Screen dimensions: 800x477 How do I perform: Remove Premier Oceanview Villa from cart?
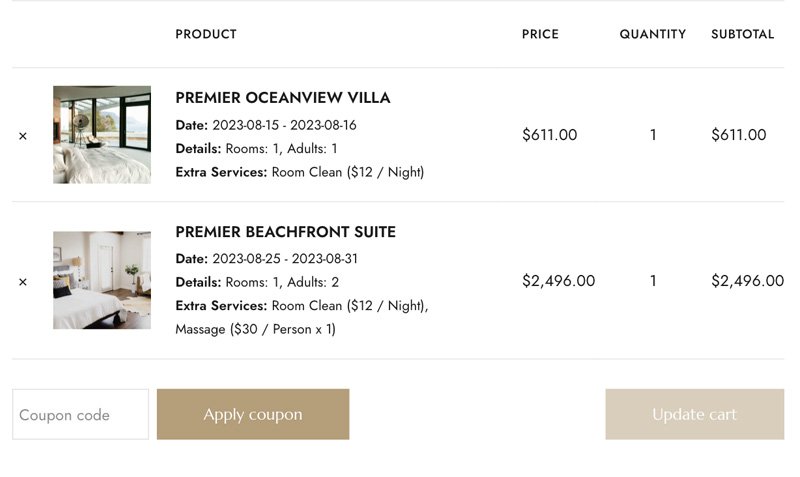point(23,136)
